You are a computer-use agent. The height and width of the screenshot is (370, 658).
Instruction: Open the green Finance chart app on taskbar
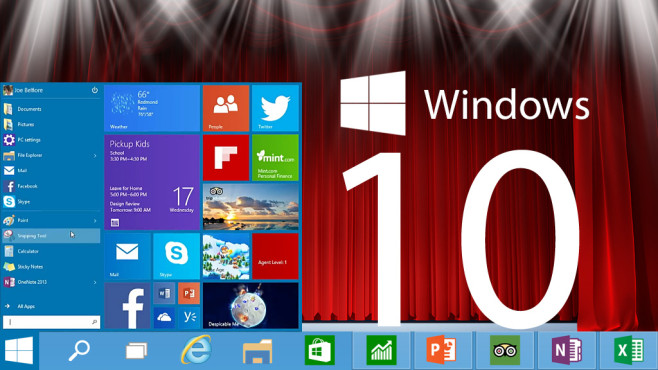tap(381, 350)
